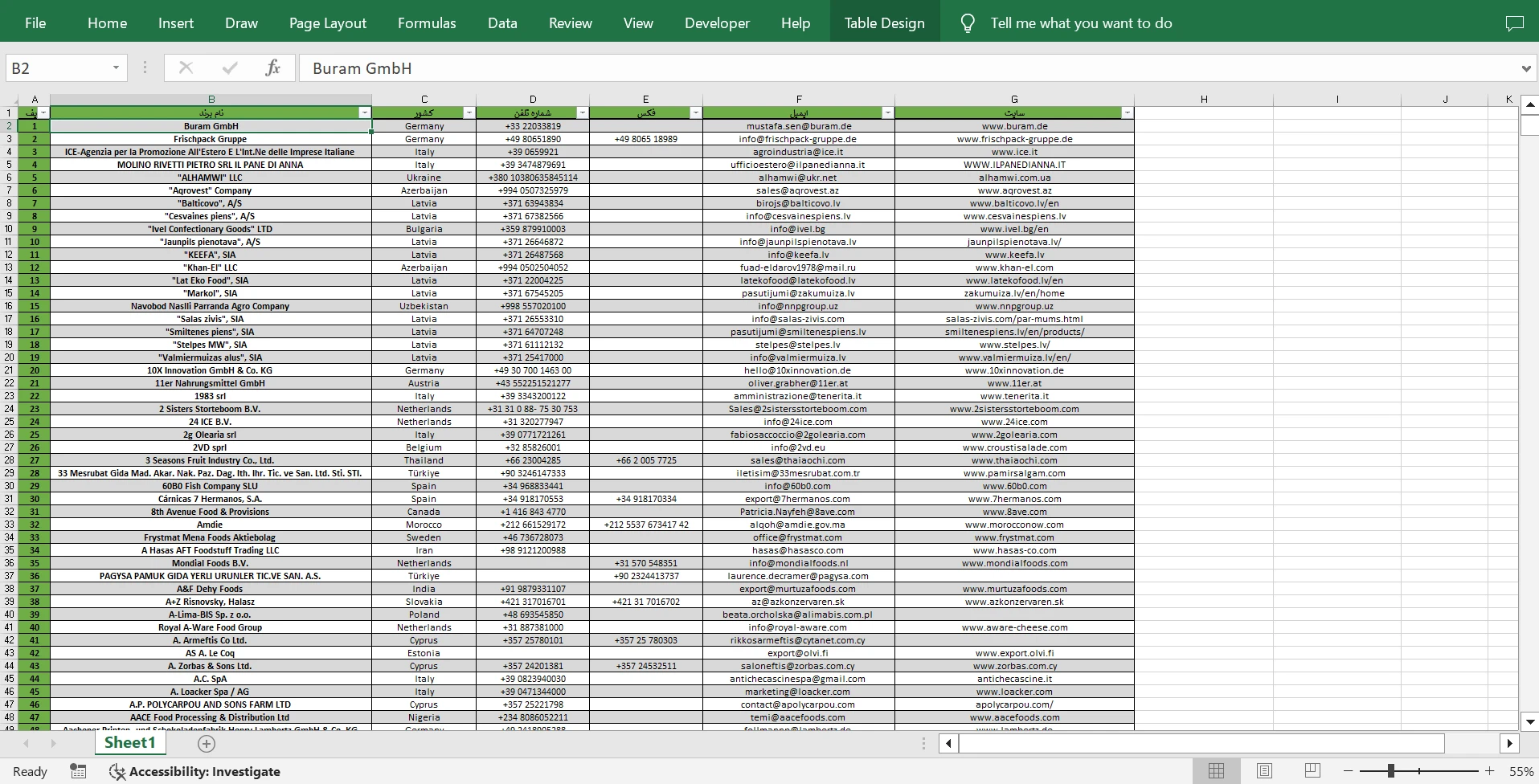Switch to Page Layout view
1539x784 pixels.
point(1264,771)
